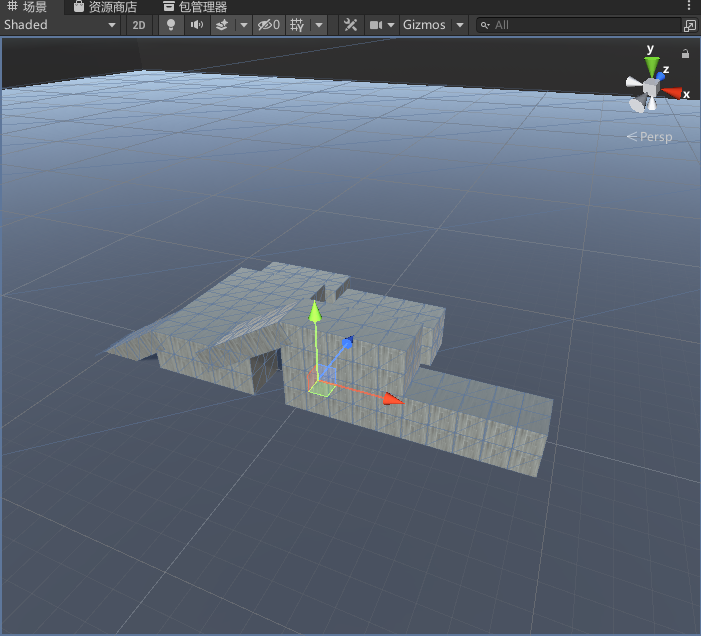Open the effects dropdown arrow
Screen dimensions: 701x636
(243, 25)
